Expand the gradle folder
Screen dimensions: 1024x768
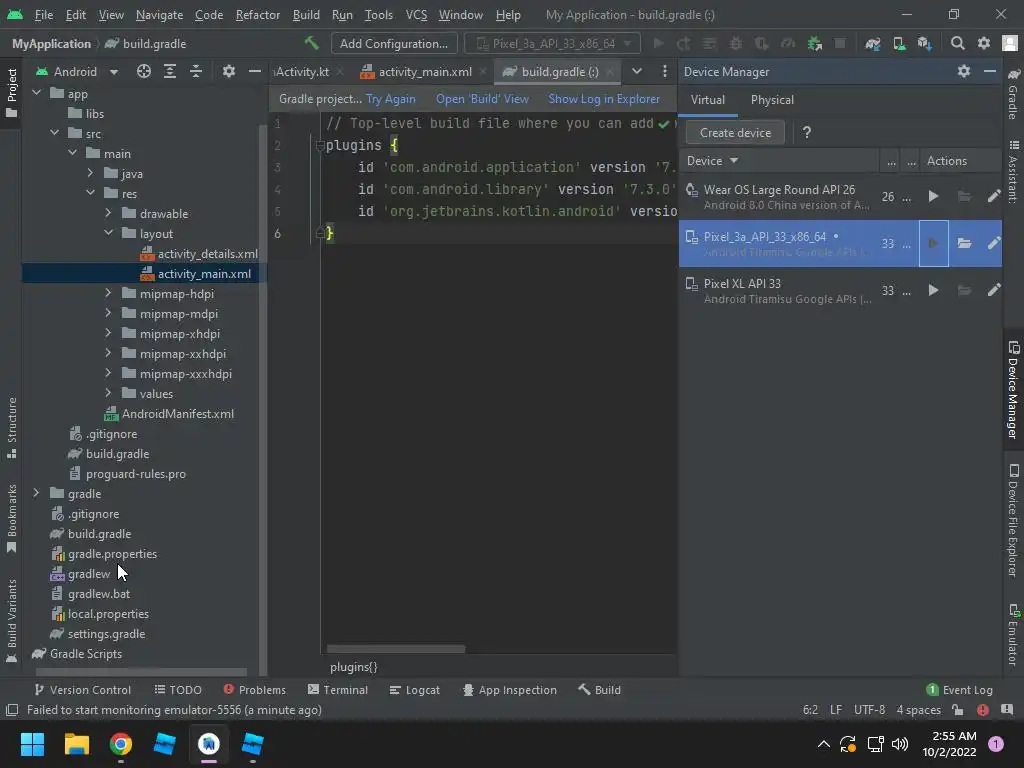37,493
